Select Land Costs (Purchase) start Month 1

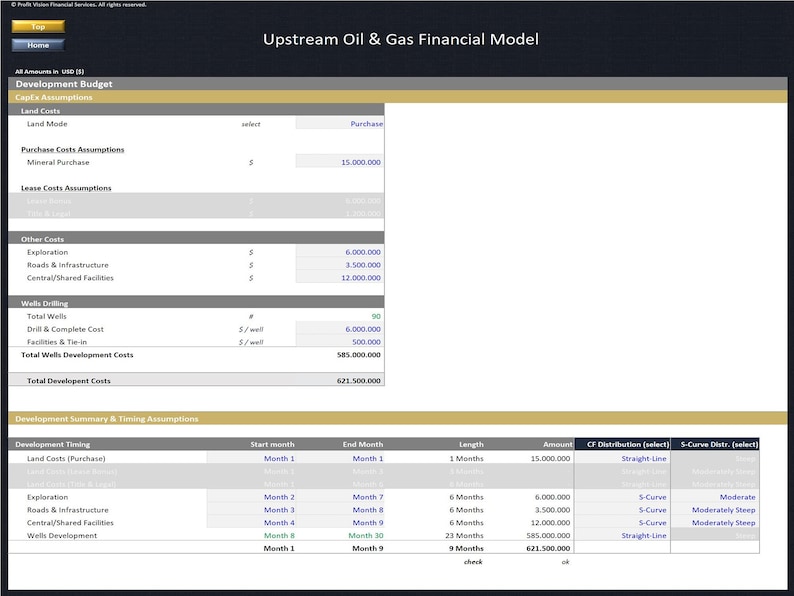(251, 458)
